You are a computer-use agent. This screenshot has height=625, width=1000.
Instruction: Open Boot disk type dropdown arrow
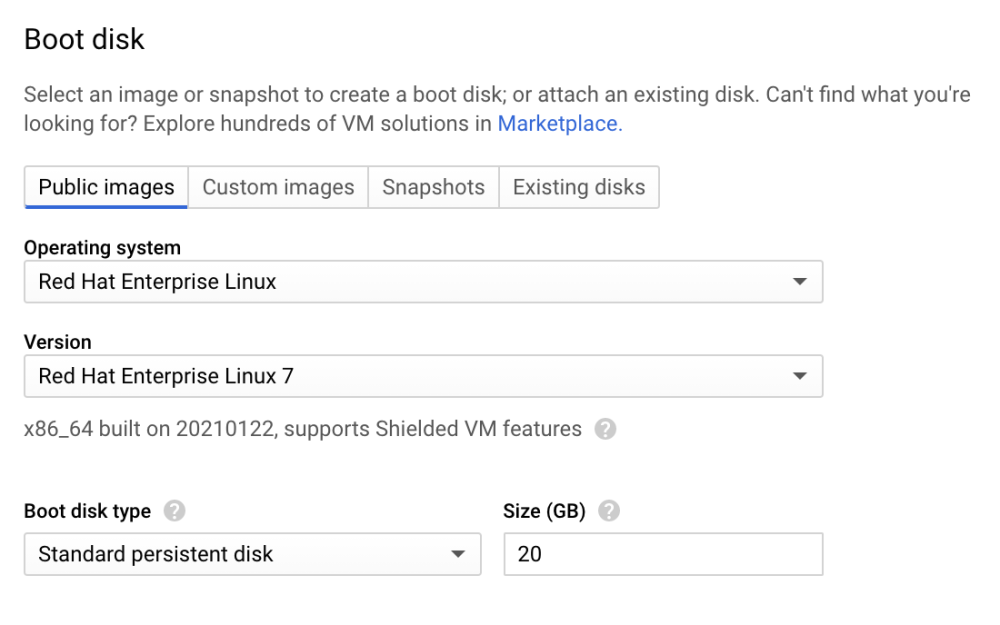coord(457,554)
